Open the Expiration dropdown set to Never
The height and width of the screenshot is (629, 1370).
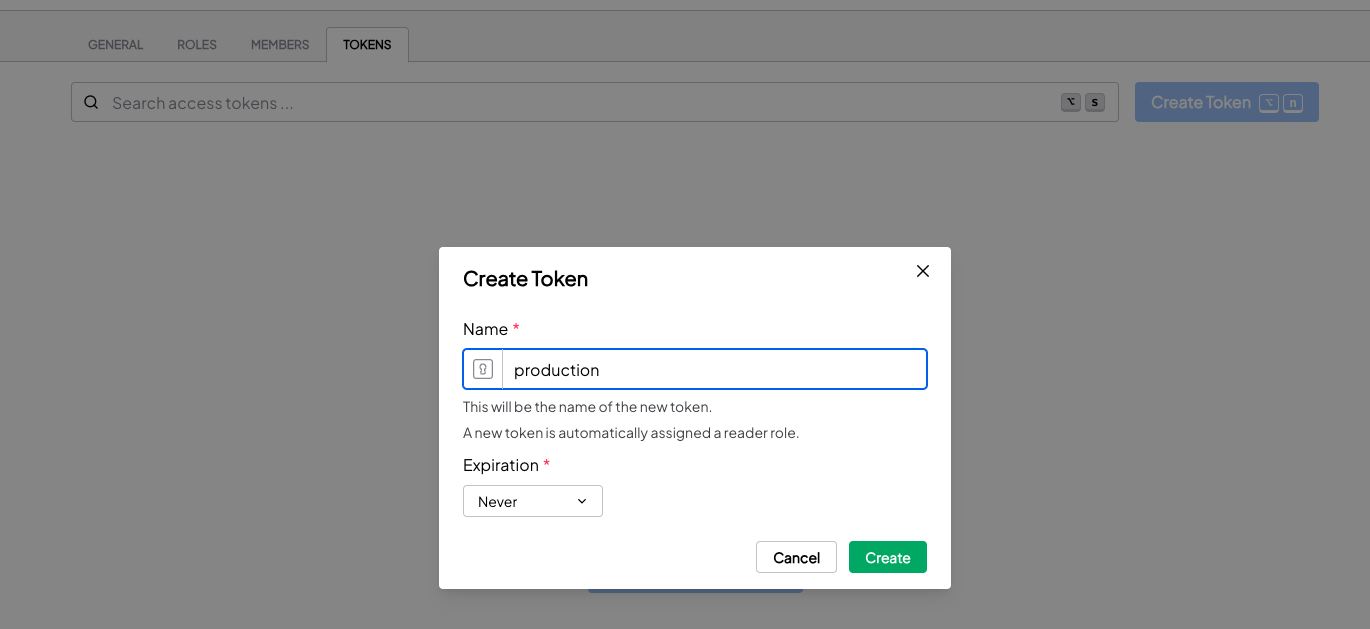point(533,501)
